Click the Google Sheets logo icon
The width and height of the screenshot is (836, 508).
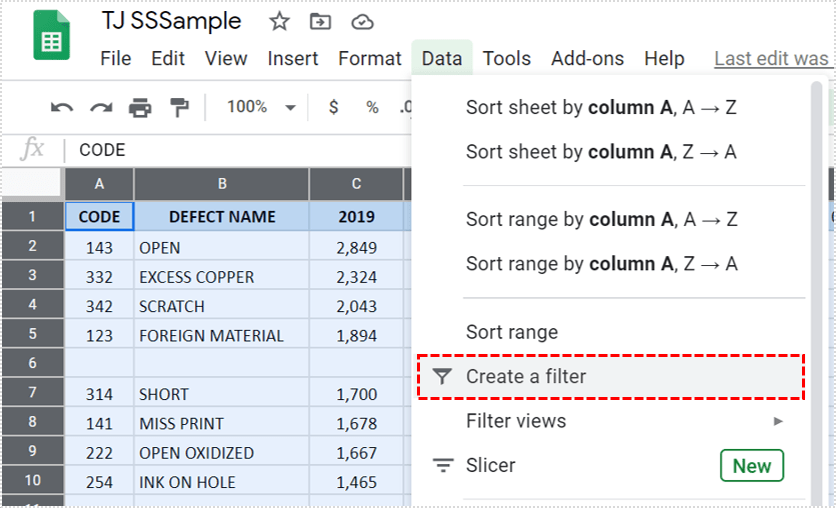coord(51,39)
